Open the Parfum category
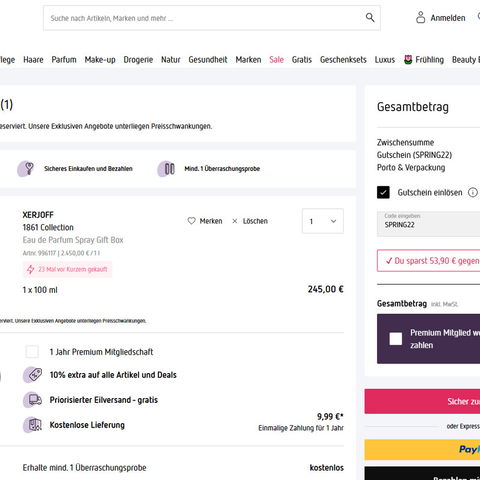This screenshot has width=480, height=480. point(64,60)
